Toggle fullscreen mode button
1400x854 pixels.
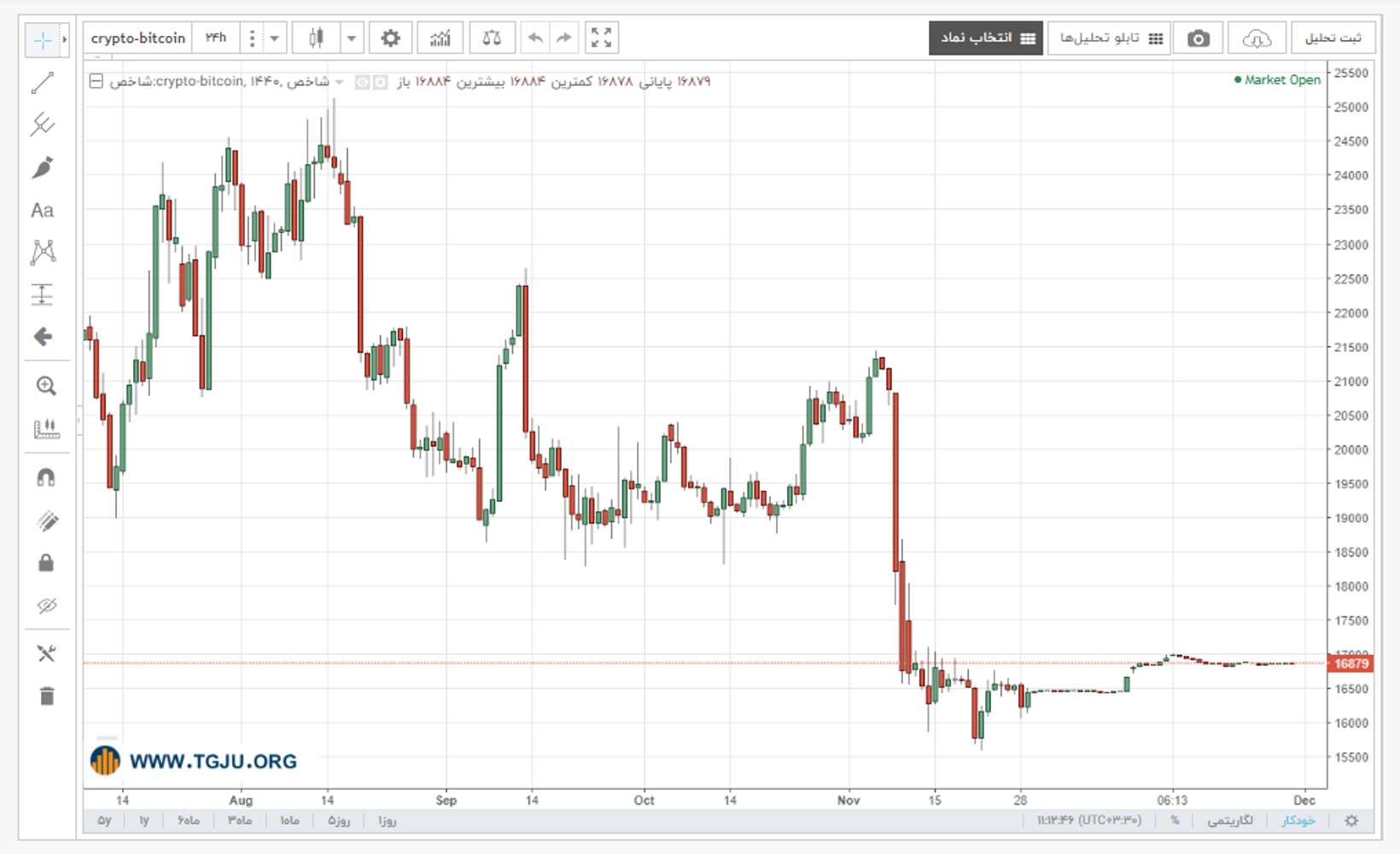click(x=601, y=38)
